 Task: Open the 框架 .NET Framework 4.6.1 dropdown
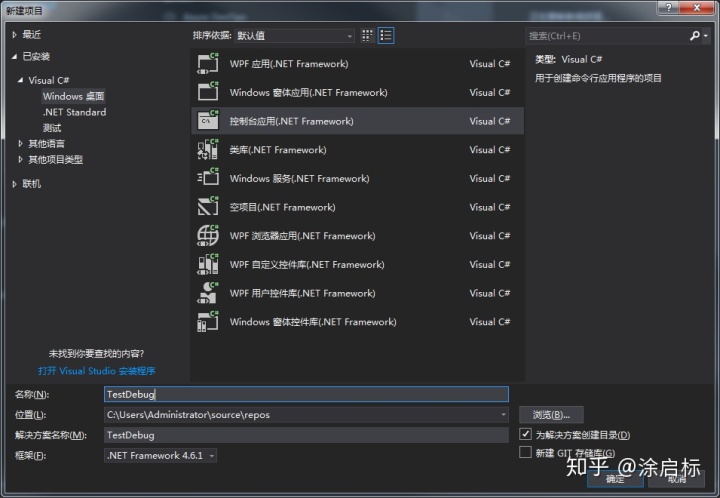click(x=160, y=455)
